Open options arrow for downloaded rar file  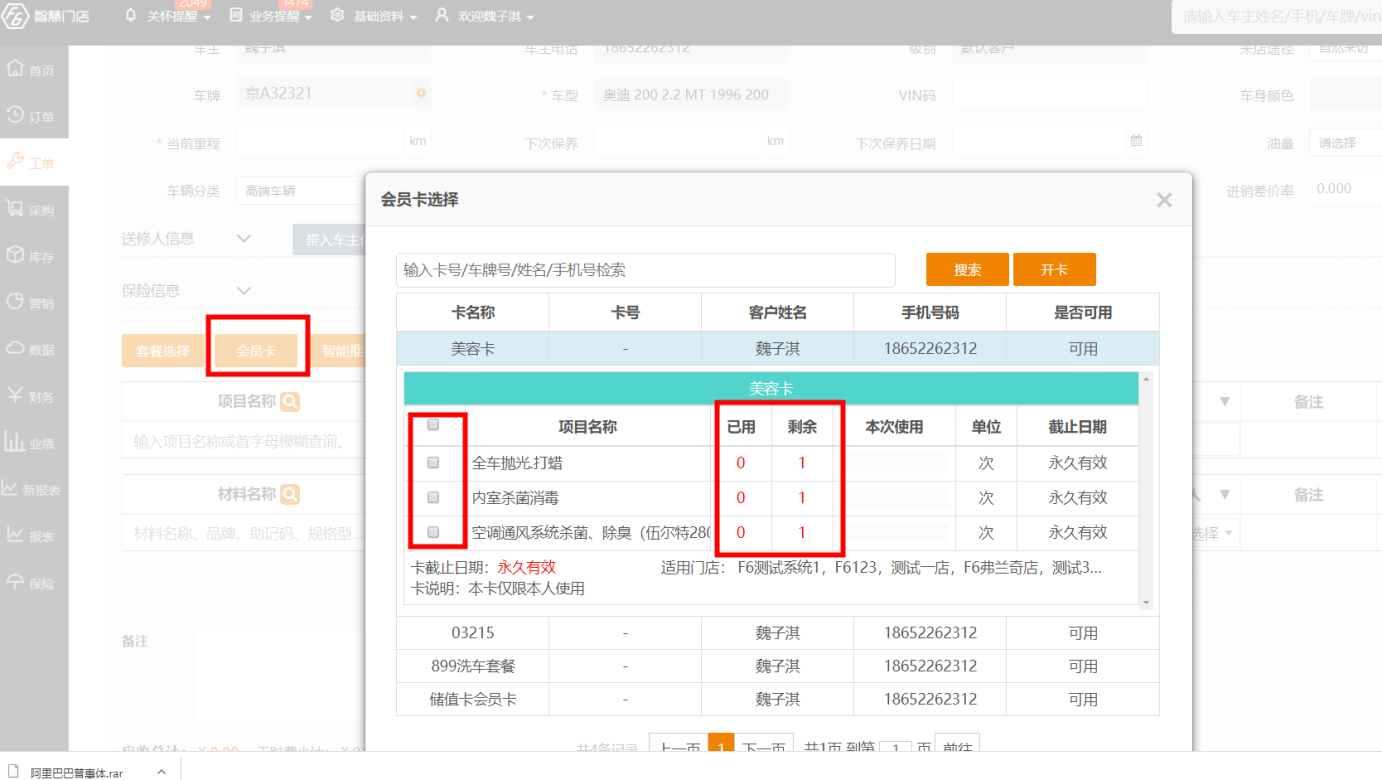click(x=161, y=772)
